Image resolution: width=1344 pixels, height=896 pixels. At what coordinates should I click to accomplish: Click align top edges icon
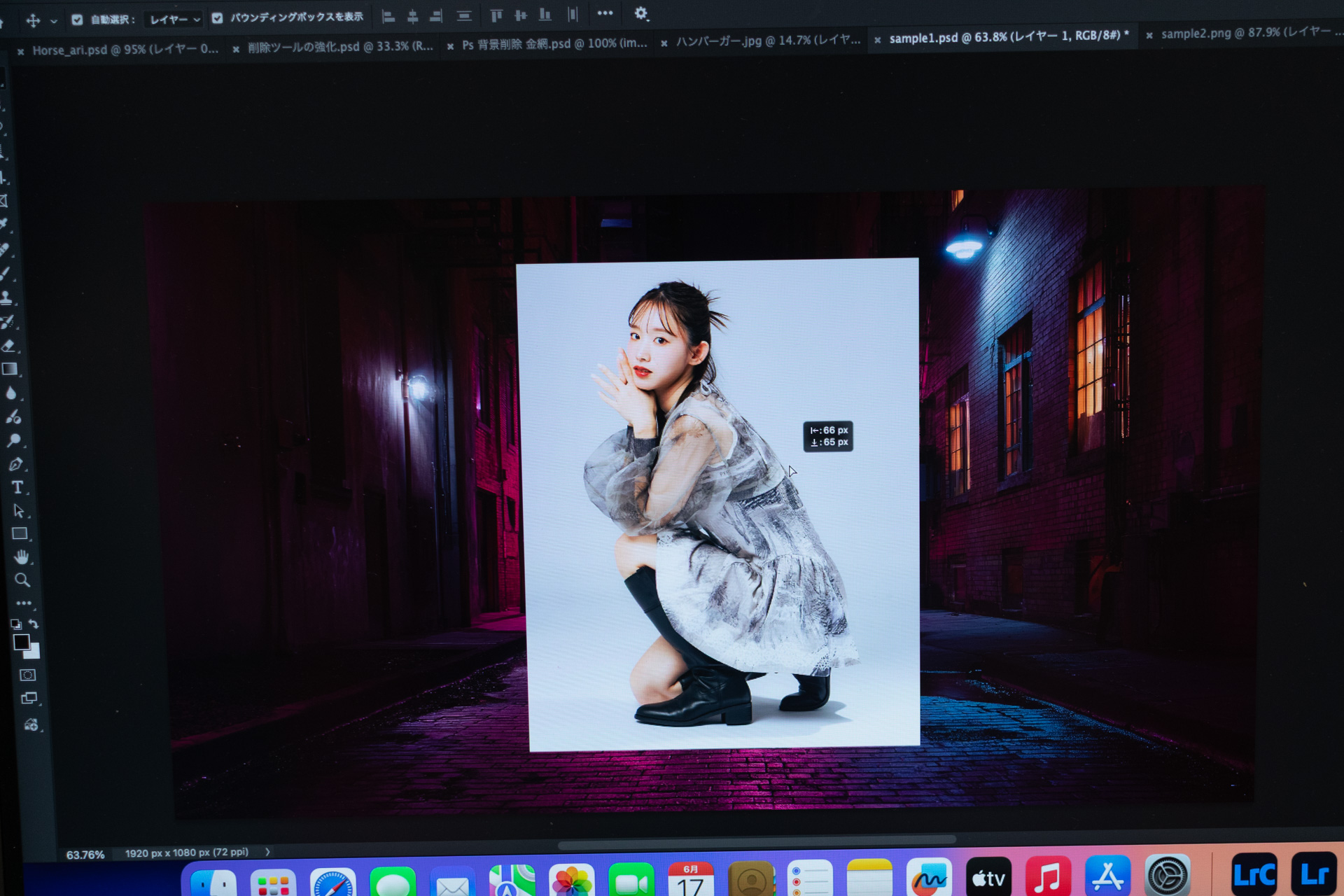click(x=496, y=15)
